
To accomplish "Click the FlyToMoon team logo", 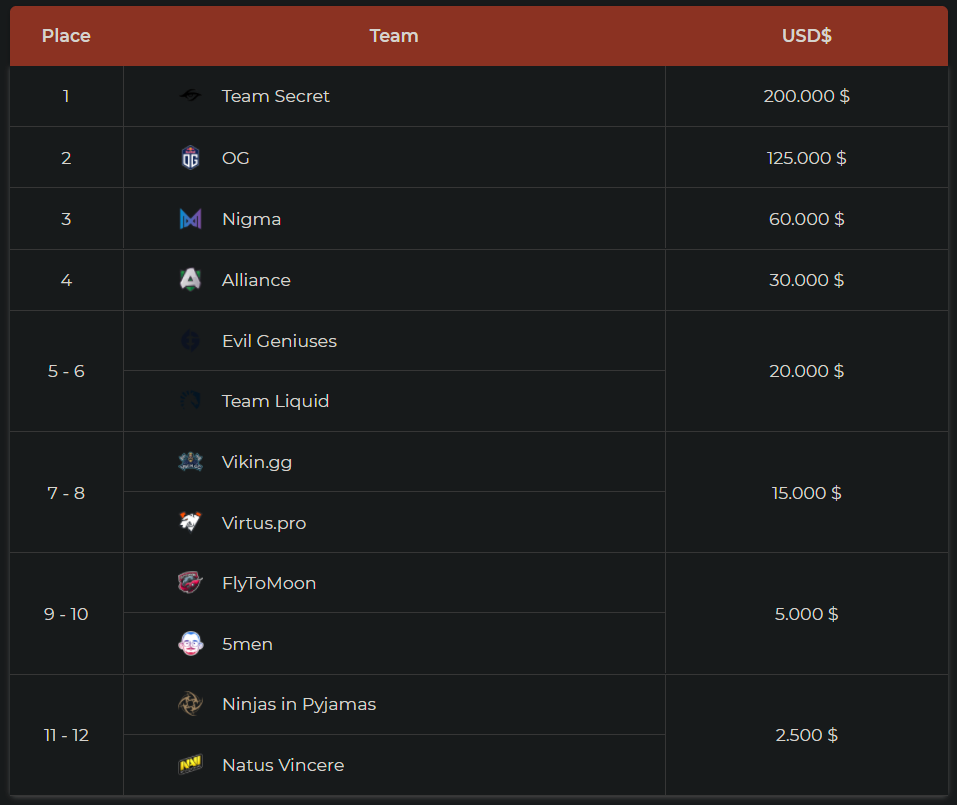I will click(190, 583).
